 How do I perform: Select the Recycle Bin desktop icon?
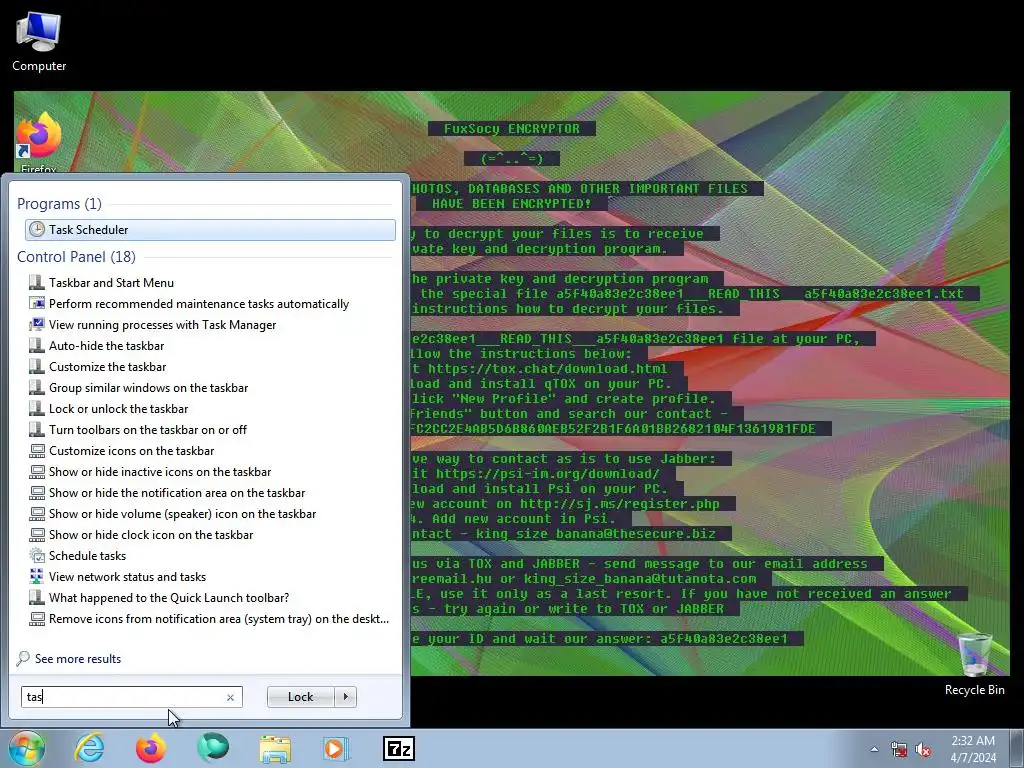(x=974, y=665)
